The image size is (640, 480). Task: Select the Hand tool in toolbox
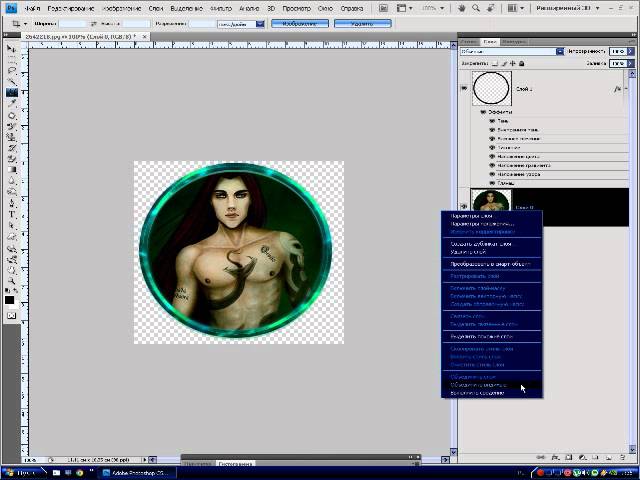click(x=11, y=270)
